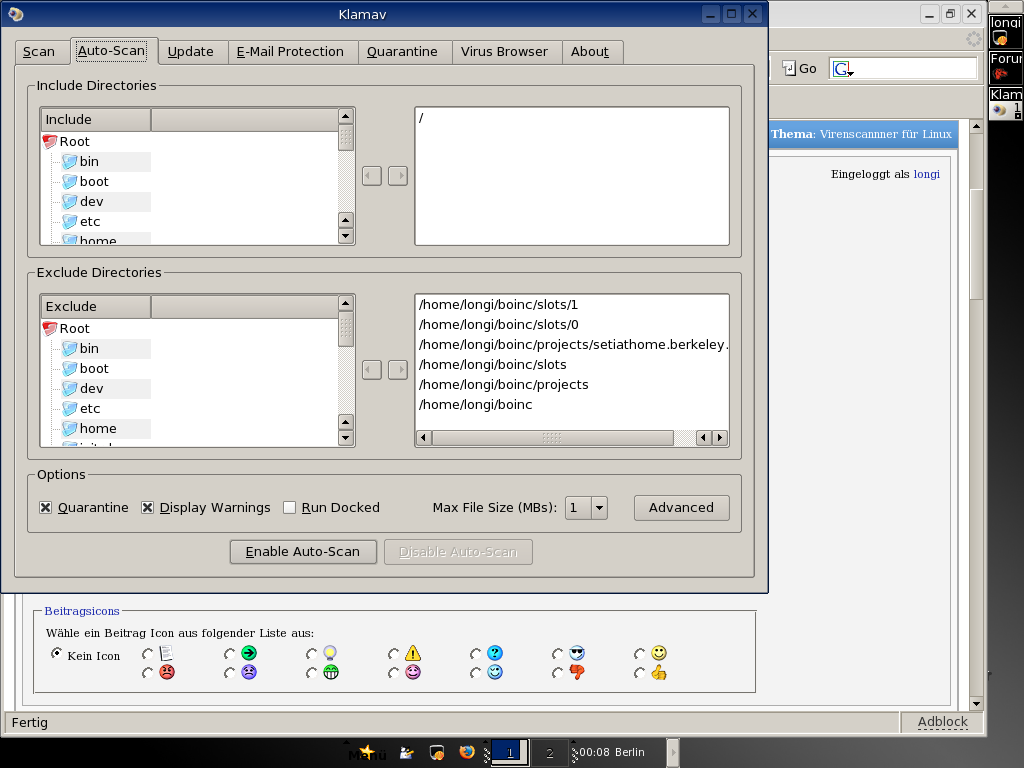The width and height of the screenshot is (1024, 768).
Task: Switch to workspace 2 in pager
Action: click(550, 753)
